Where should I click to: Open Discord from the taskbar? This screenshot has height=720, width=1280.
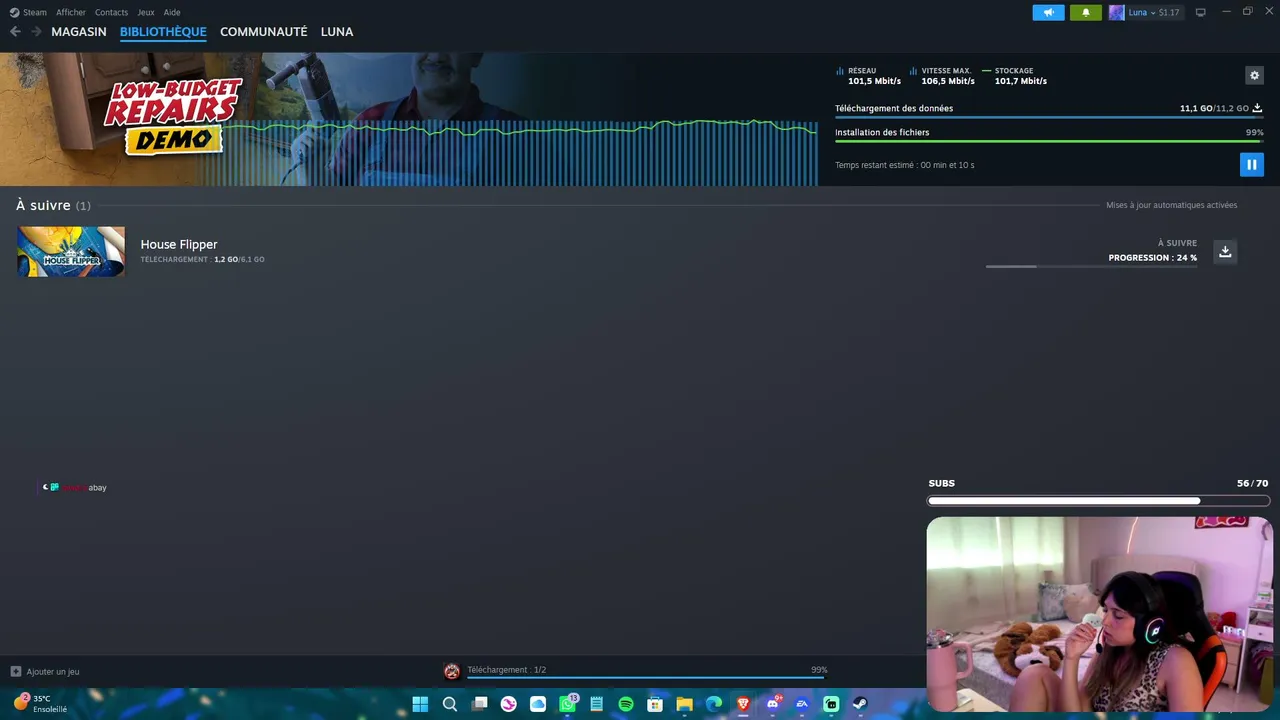772,704
